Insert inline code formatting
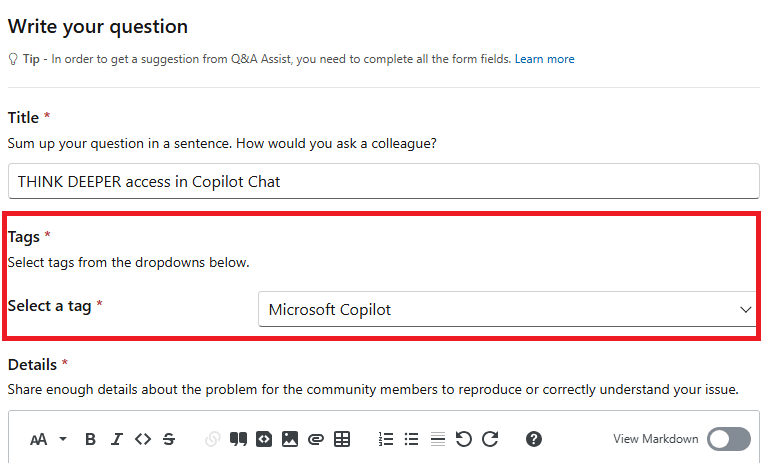Screen dimensions: 763x463 (143, 439)
